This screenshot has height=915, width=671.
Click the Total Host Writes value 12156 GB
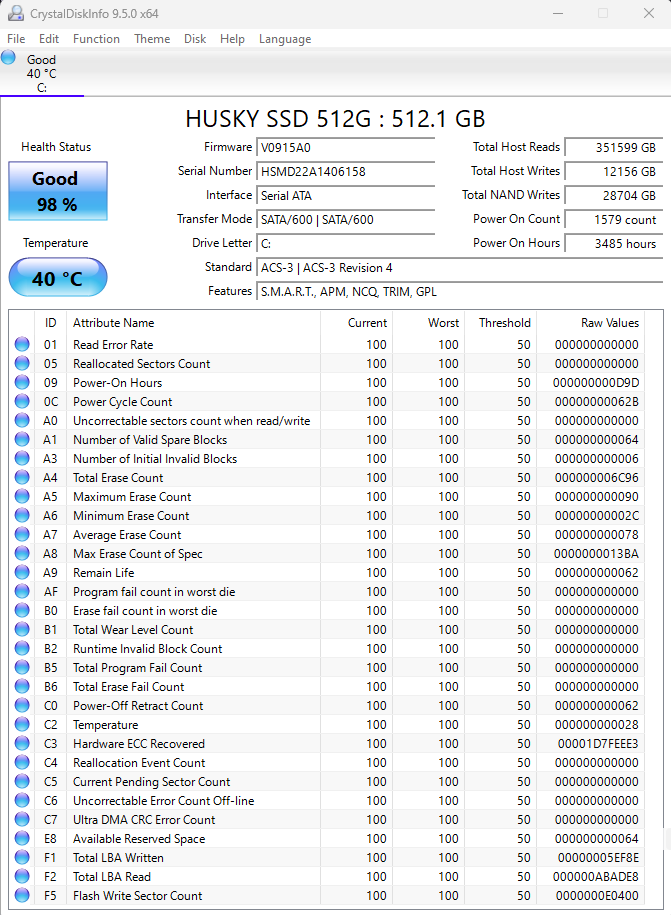[x=614, y=171]
